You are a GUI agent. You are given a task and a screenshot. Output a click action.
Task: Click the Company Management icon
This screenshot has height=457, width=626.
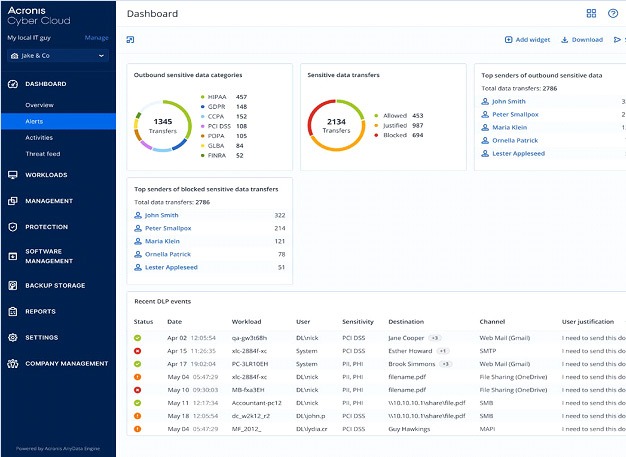tap(13, 363)
